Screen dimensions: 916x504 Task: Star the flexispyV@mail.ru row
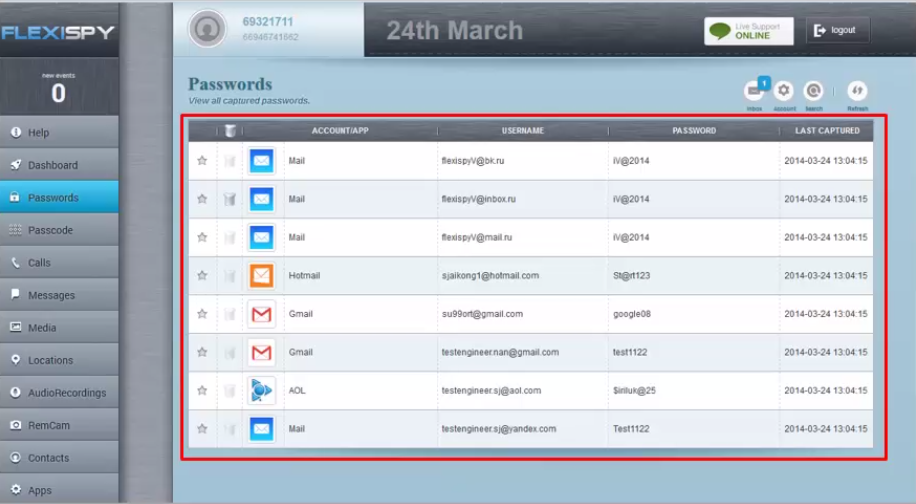202,237
